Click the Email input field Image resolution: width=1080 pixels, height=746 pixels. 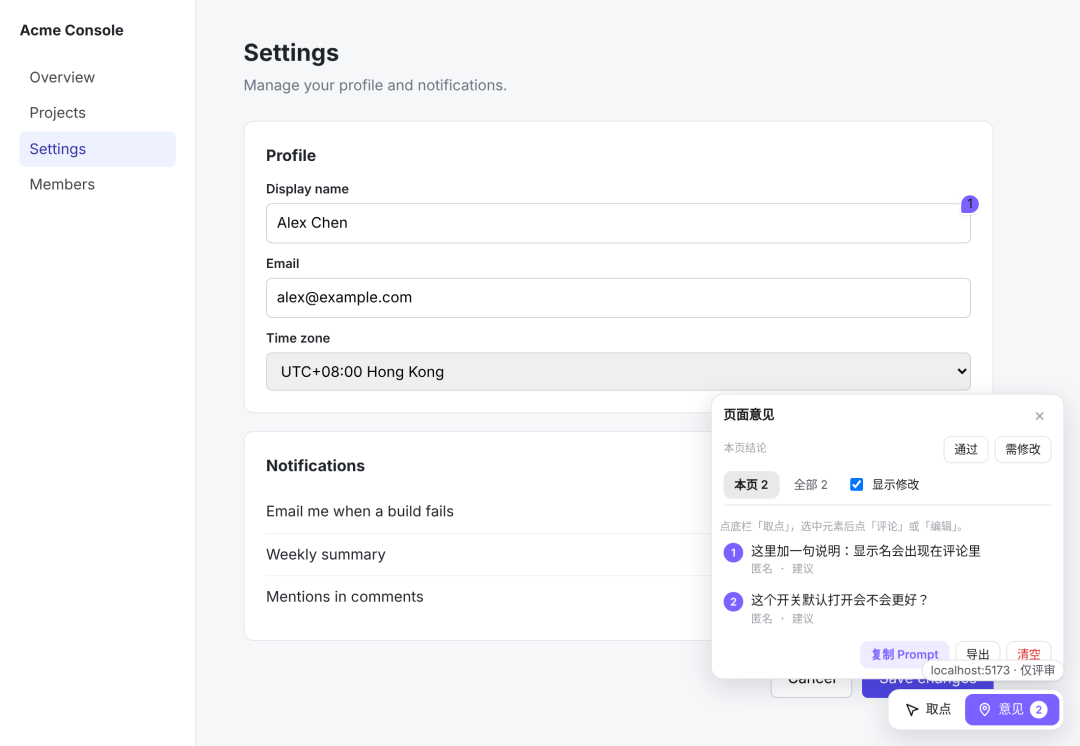coord(618,298)
